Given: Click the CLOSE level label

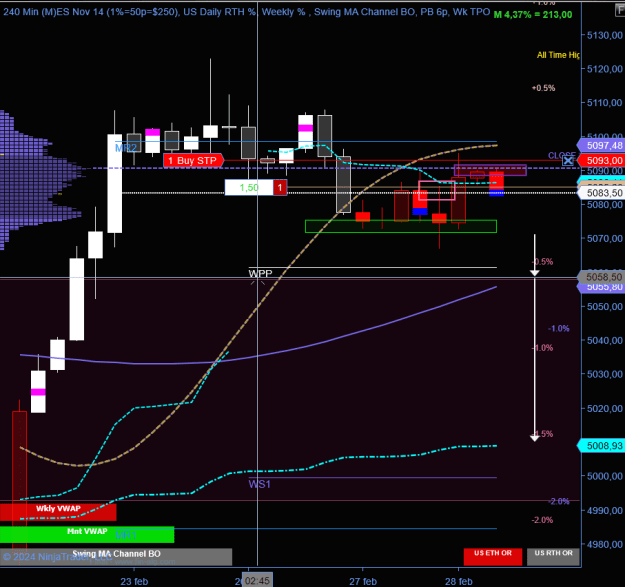Looking at the screenshot, I should click(562, 155).
